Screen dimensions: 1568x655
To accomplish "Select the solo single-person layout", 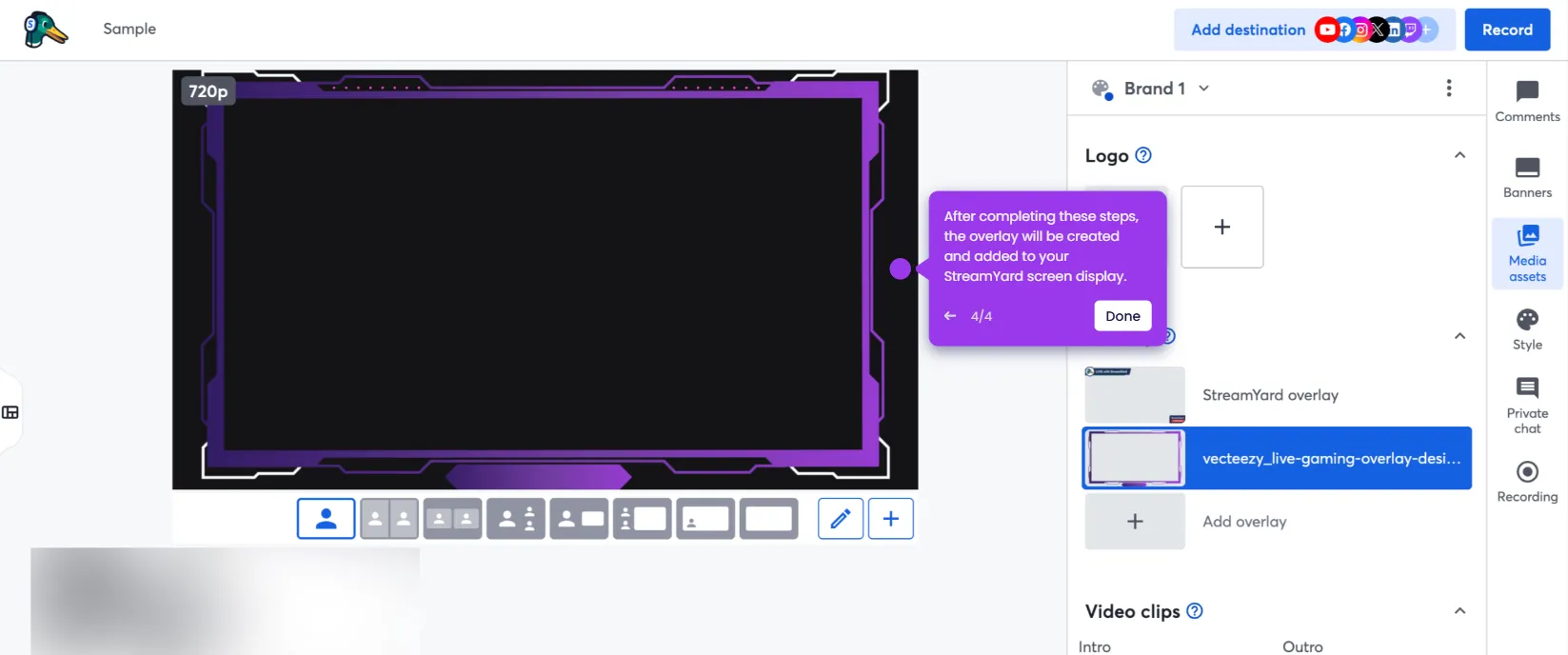I will (x=326, y=519).
